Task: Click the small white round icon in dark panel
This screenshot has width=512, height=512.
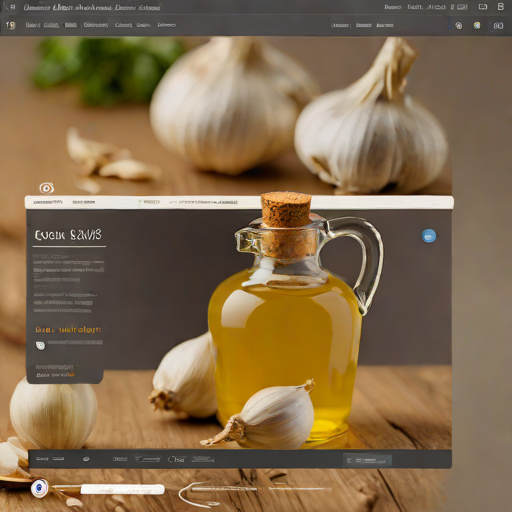Action: [40, 346]
